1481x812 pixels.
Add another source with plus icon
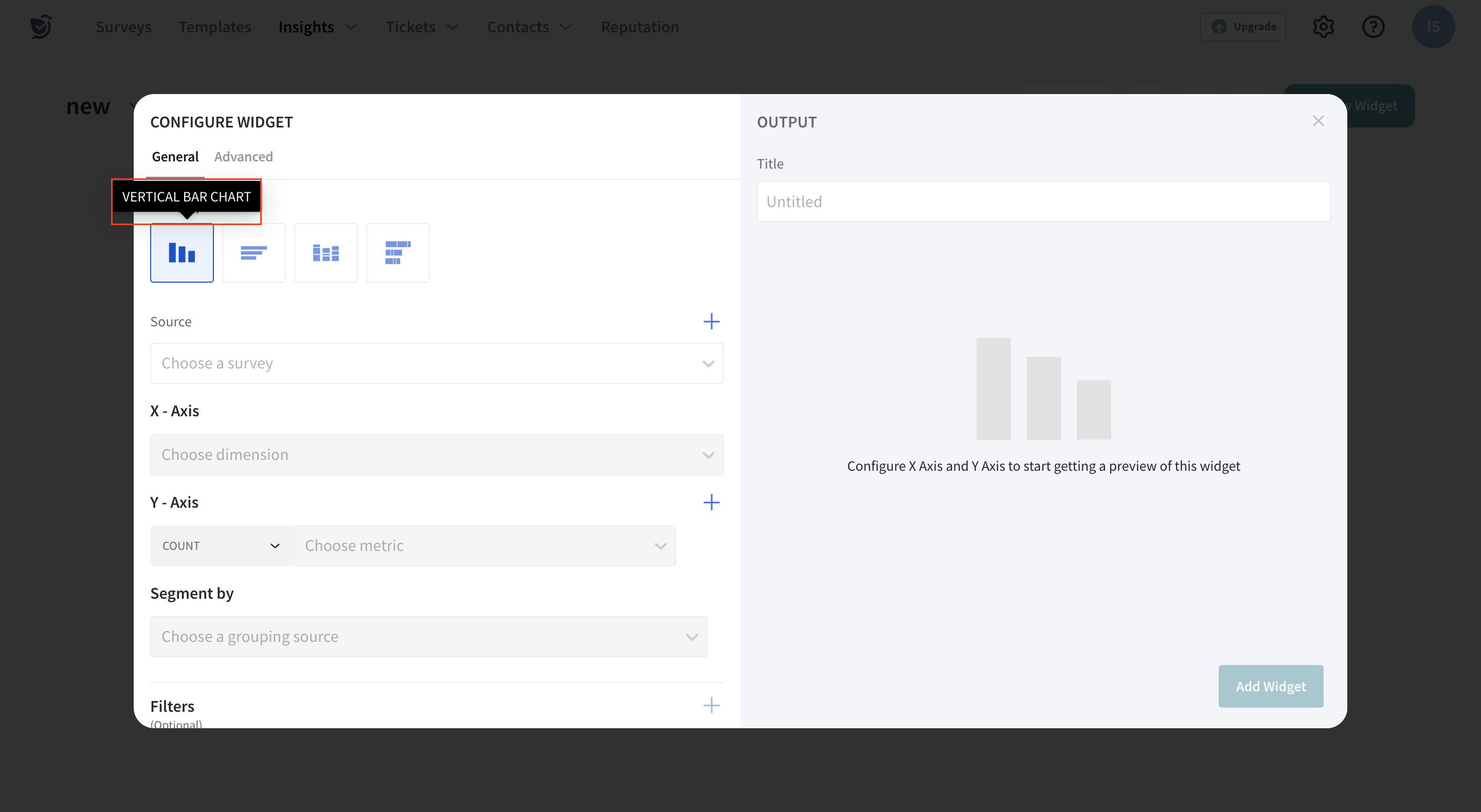(711, 321)
